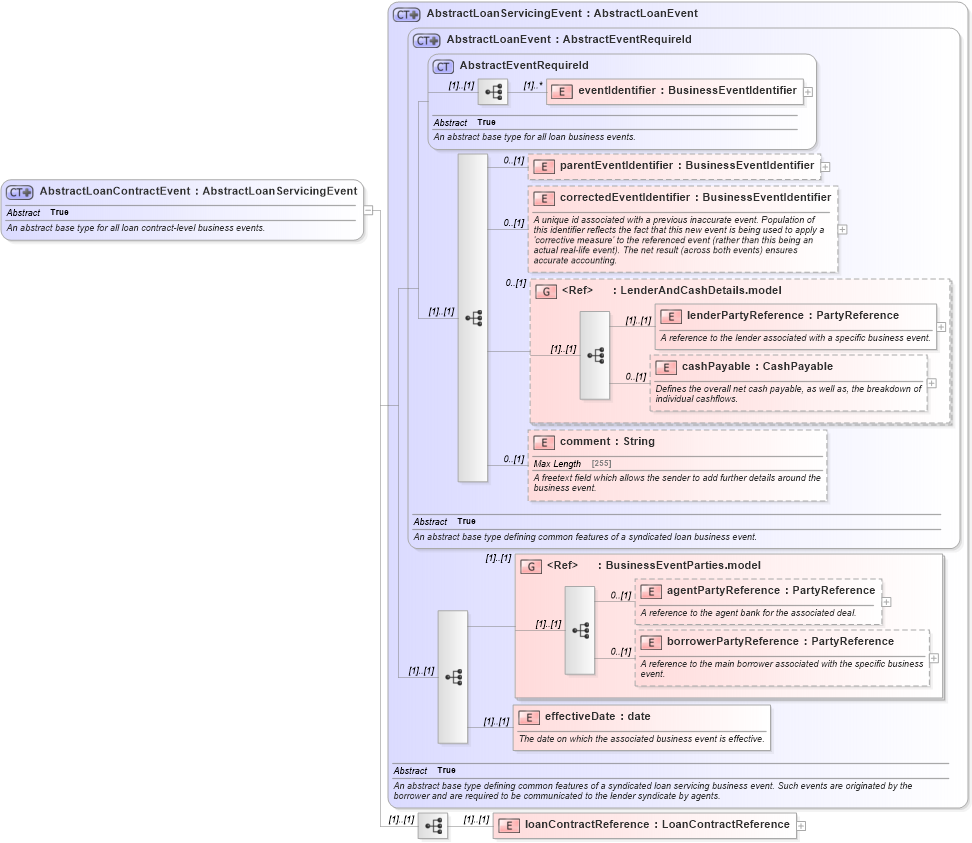Image resolution: width=972 pixels, height=843 pixels.
Task: Click the E icon beside eventIdentifier
Action: 561,91
